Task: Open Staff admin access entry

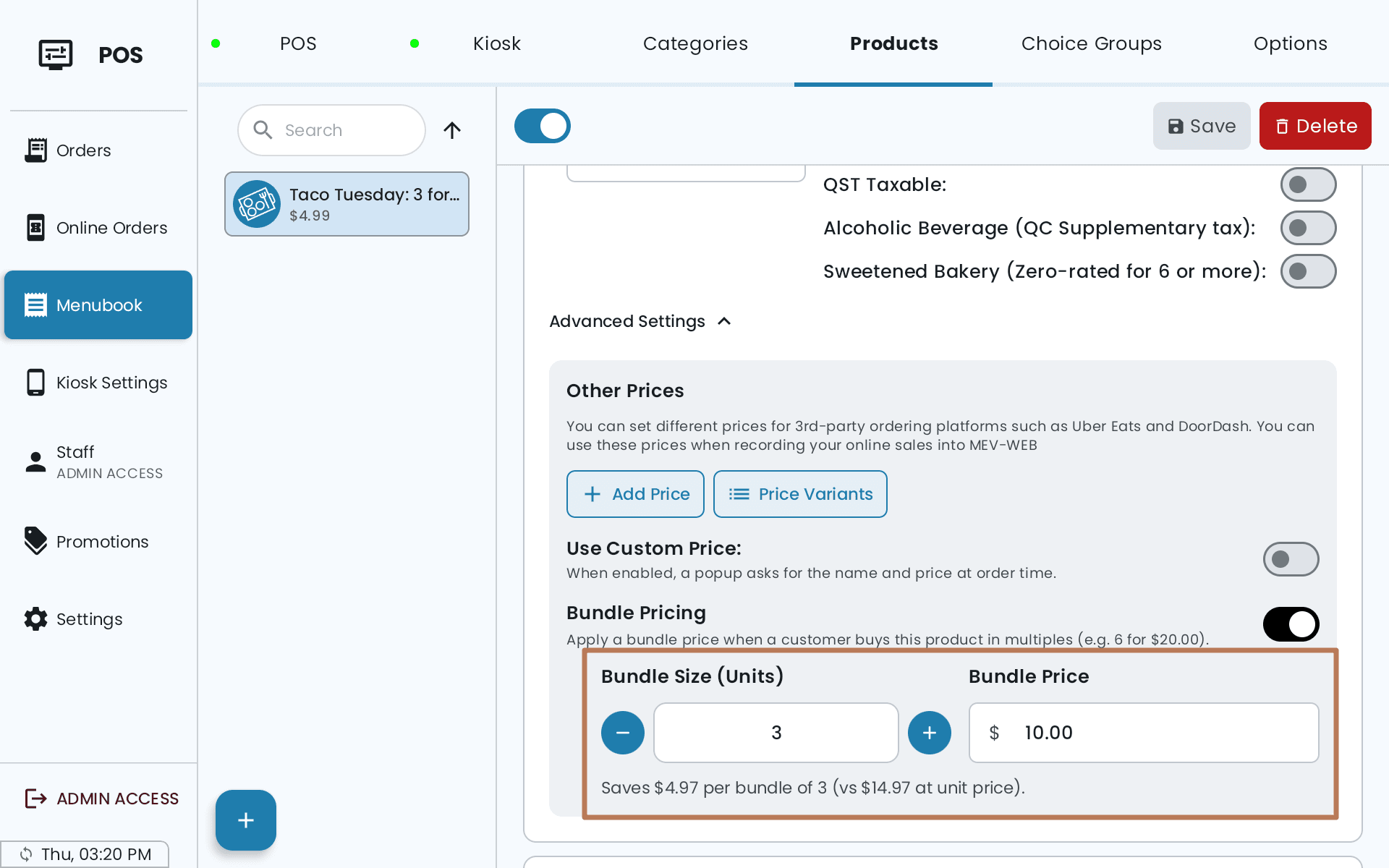Action: point(98,461)
